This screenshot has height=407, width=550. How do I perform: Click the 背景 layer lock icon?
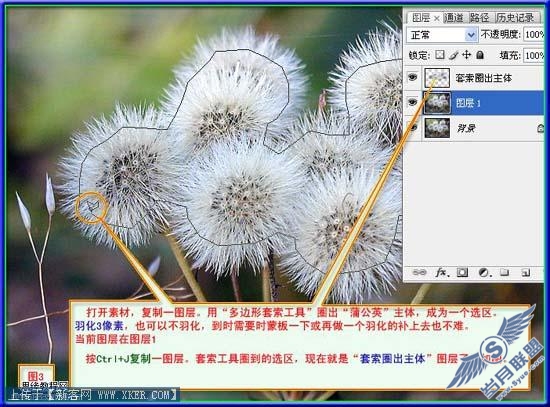541,128
